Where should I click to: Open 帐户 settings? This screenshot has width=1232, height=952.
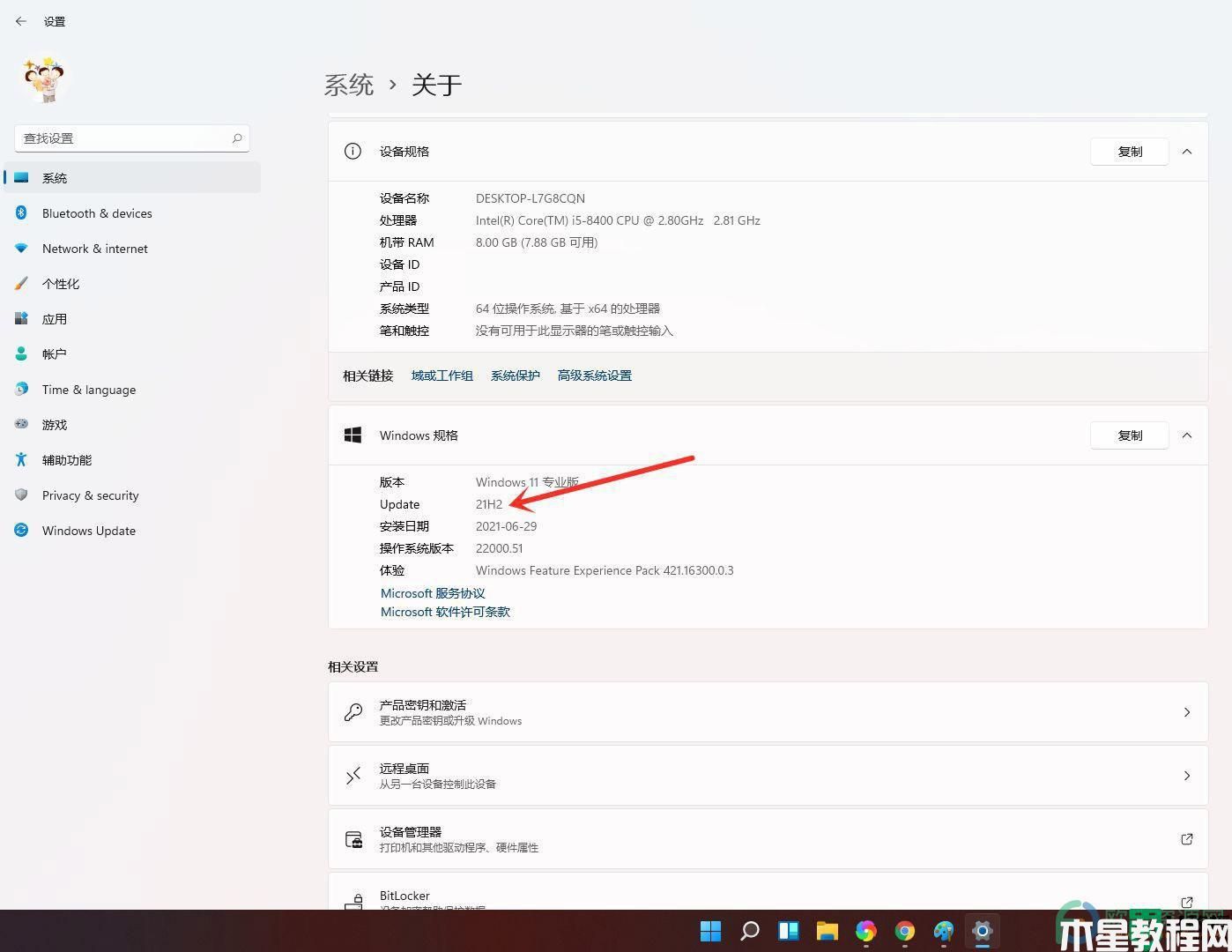[x=132, y=354]
